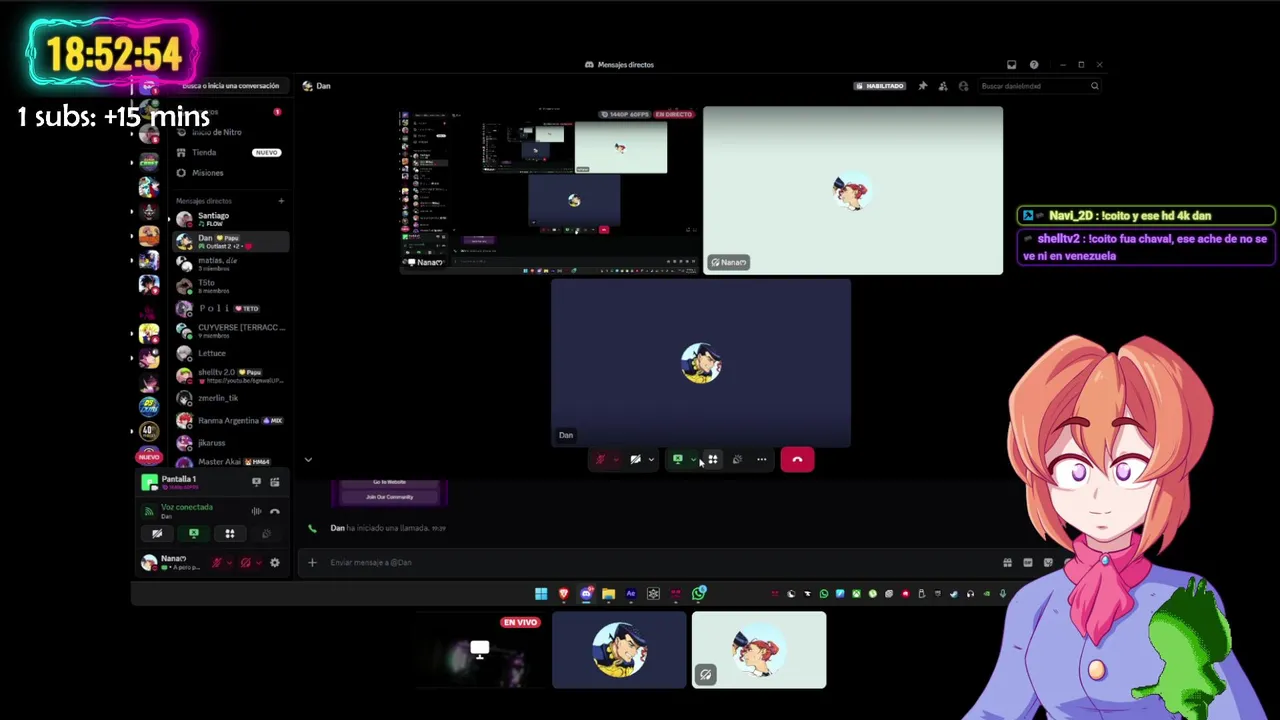The image size is (1280, 720).
Task: Create new direct message plus icon
Action: (x=281, y=201)
